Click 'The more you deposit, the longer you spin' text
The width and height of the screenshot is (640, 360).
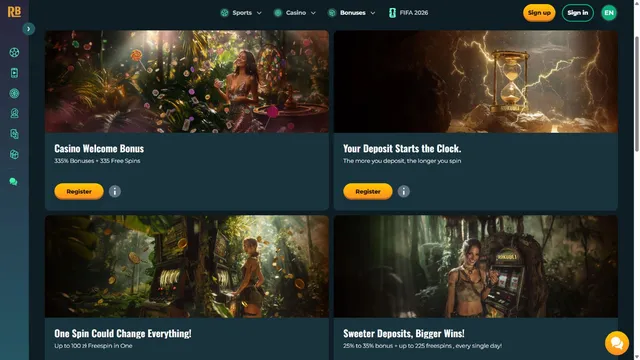point(402,161)
